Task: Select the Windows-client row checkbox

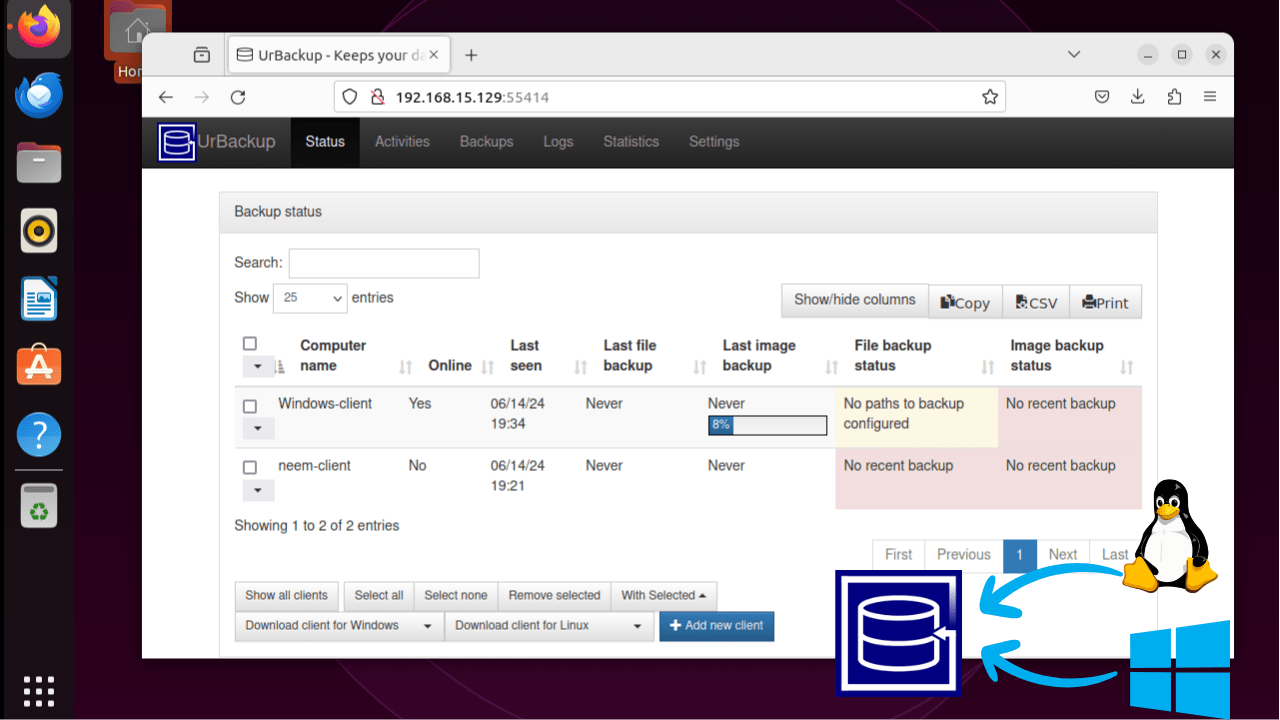Action: click(251, 403)
